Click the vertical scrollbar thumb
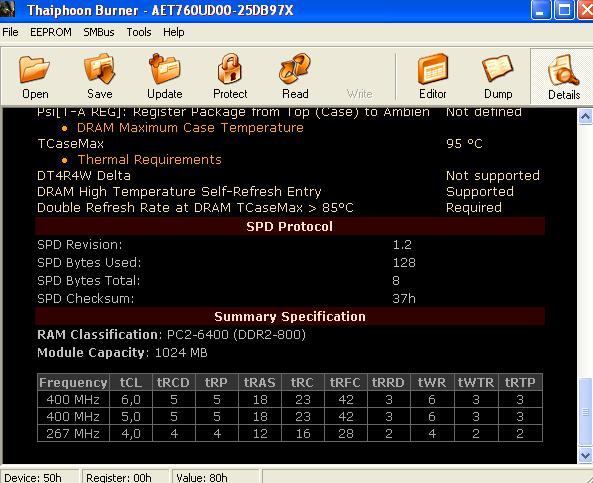 coord(585,412)
